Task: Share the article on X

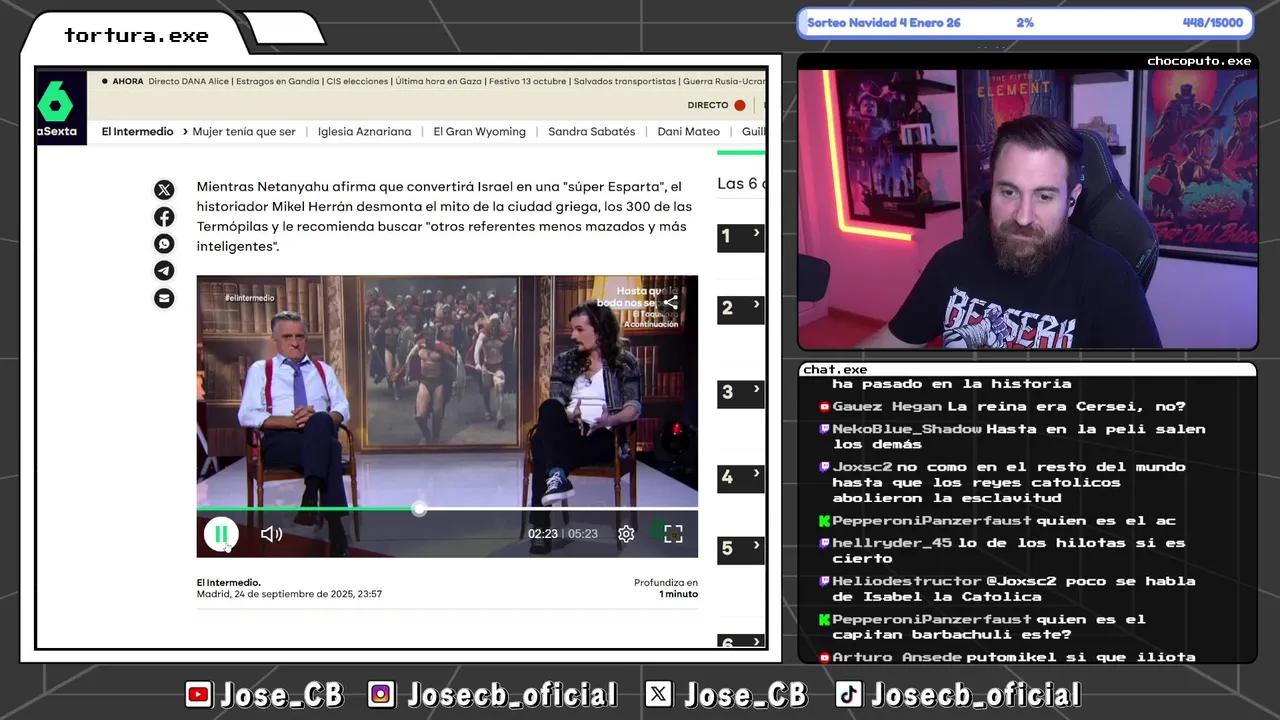Action: (164, 190)
